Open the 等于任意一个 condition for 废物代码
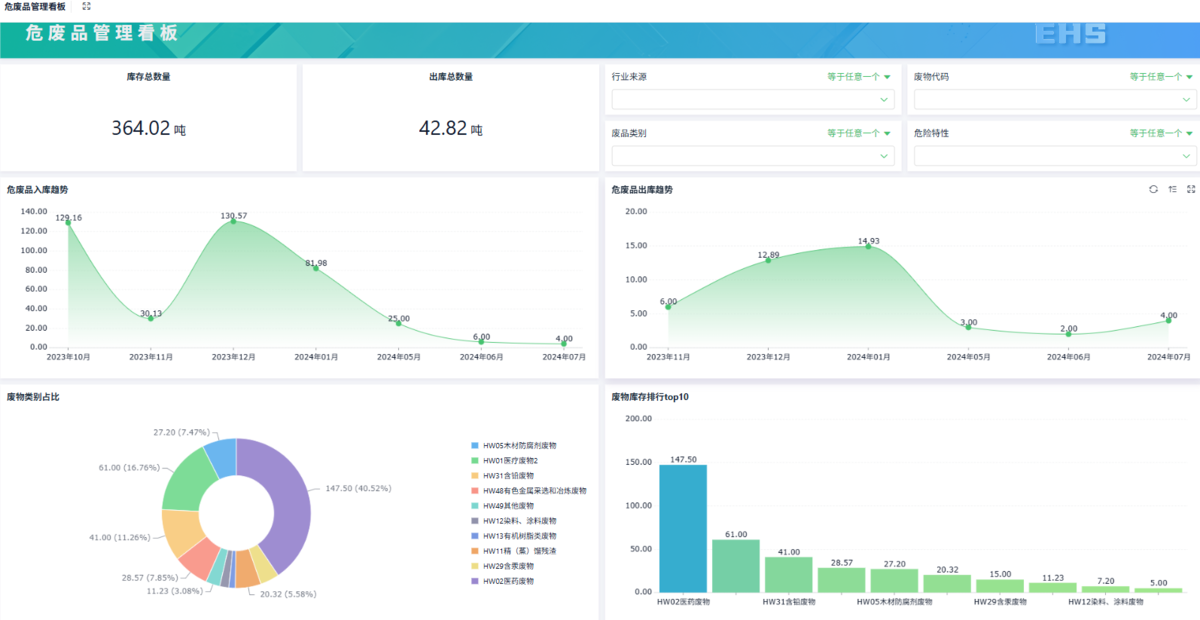The height and width of the screenshot is (620, 1200). pyautogui.click(x=1161, y=76)
